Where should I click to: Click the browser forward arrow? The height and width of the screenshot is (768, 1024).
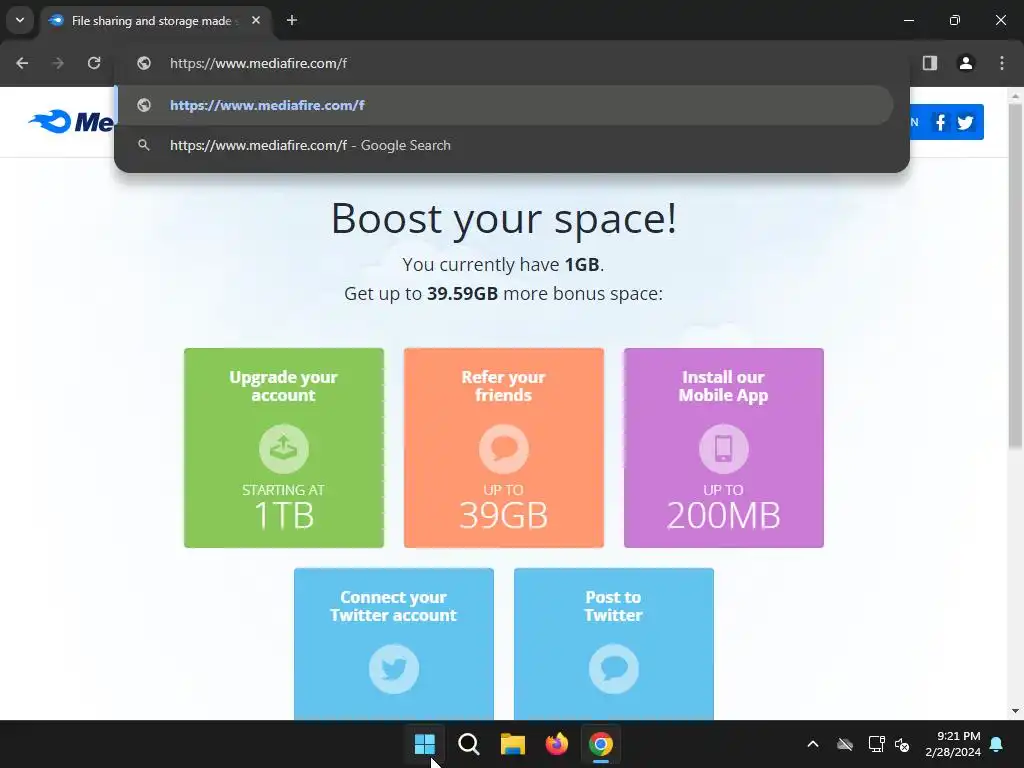tap(58, 63)
